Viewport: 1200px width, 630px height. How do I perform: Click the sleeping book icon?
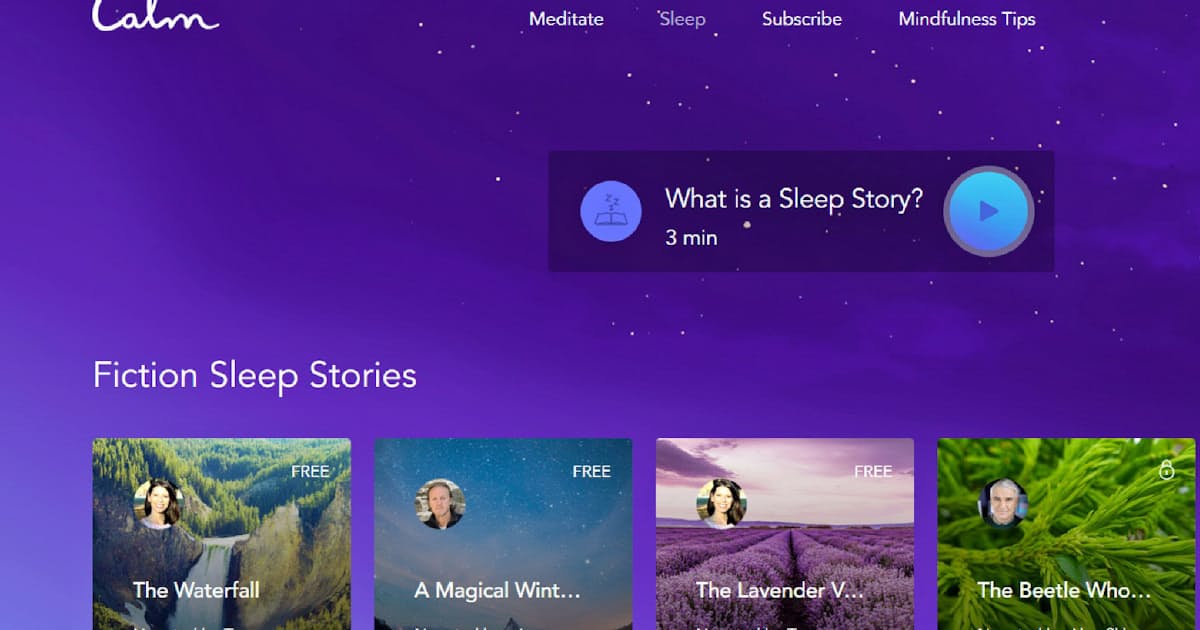point(611,211)
